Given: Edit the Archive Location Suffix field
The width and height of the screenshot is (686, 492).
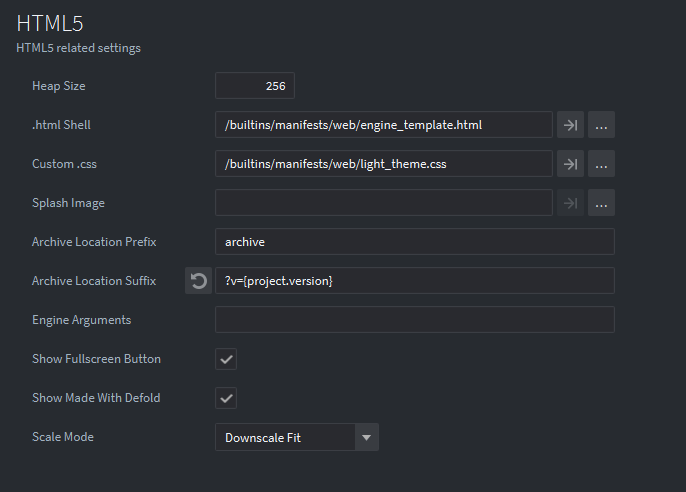Looking at the screenshot, I should pos(415,281).
